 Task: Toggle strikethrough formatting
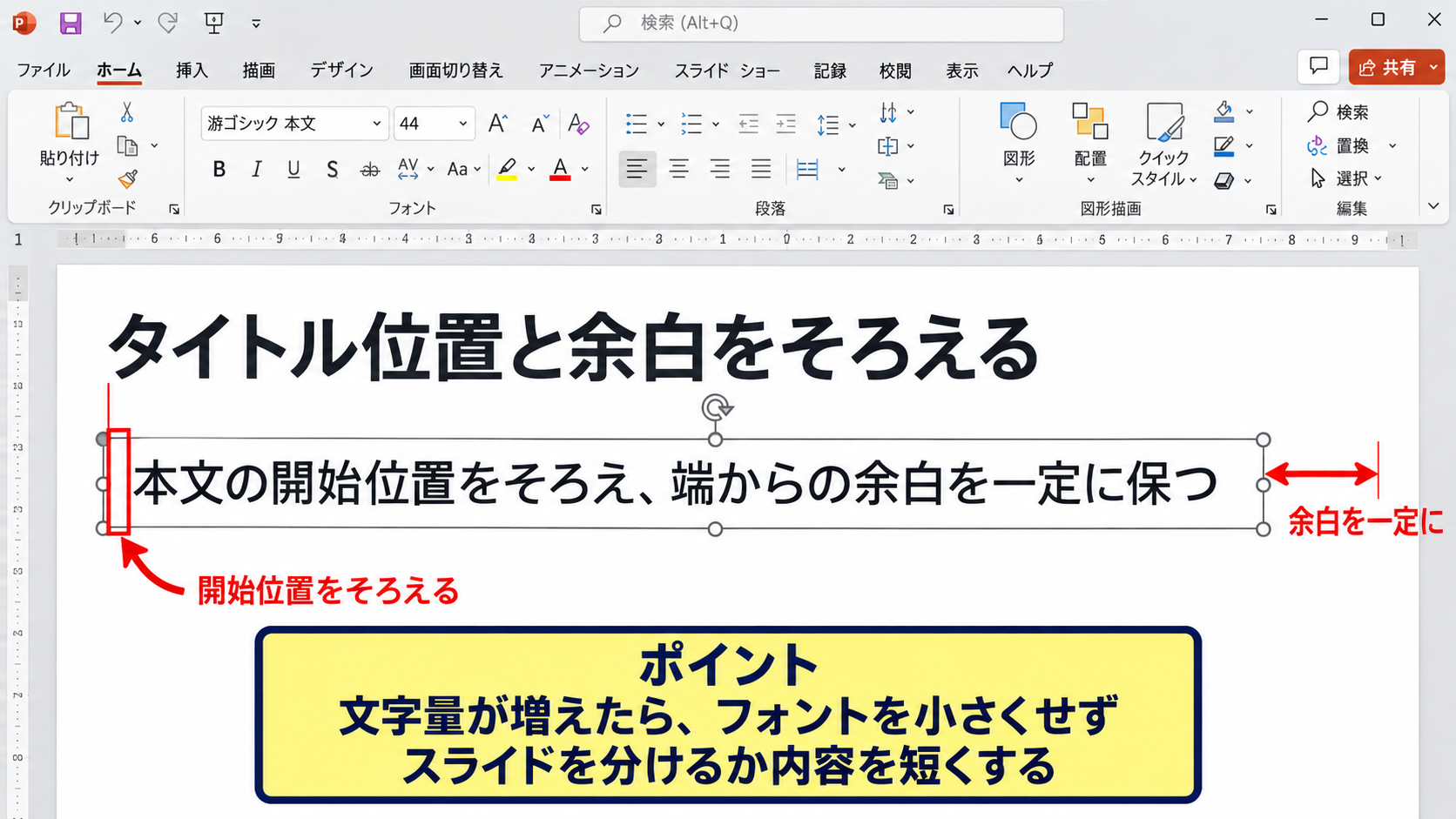point(370,169)
